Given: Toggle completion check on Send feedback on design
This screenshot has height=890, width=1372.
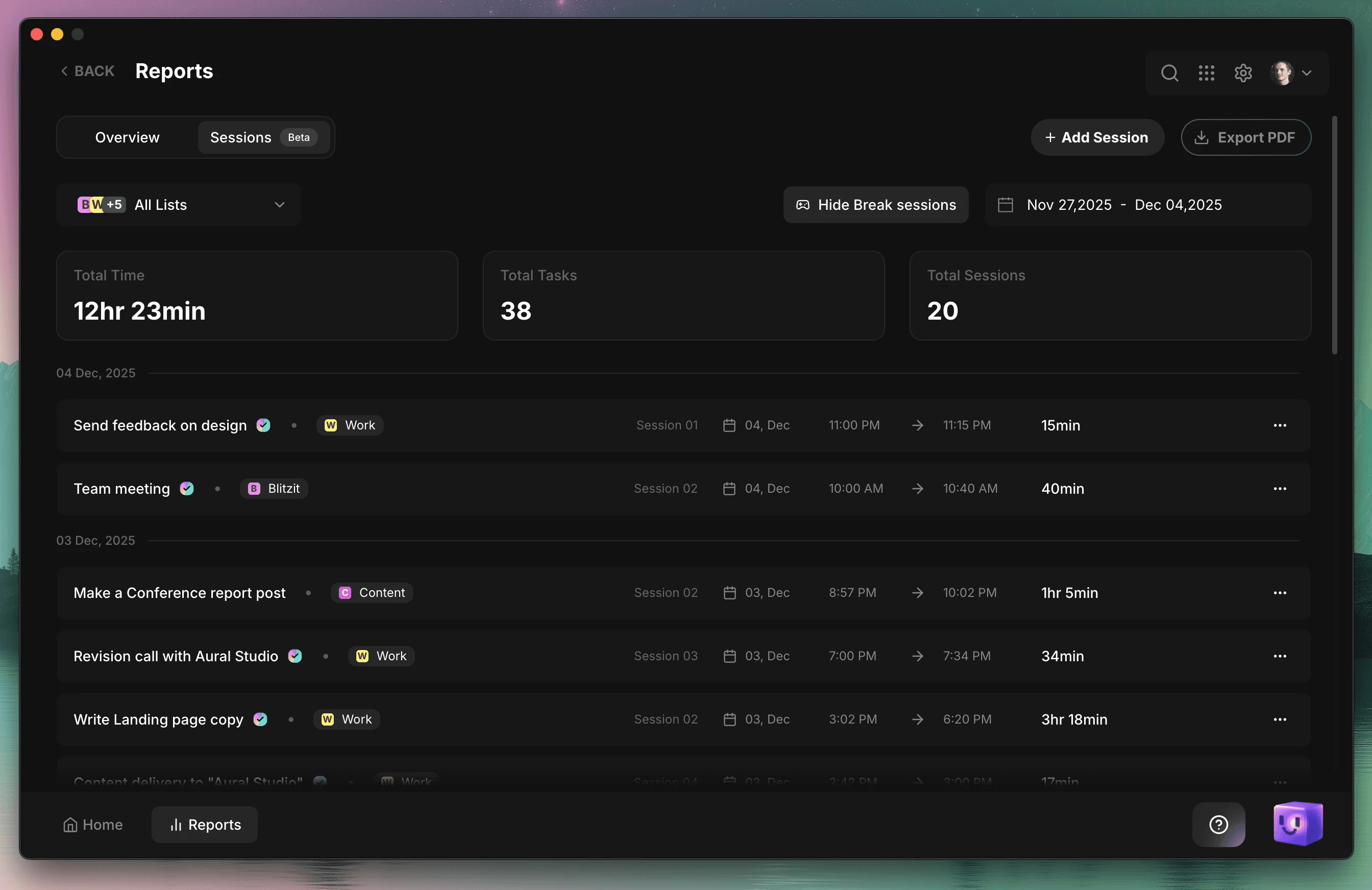Looking at the screenshot, I should pos(263,425).
